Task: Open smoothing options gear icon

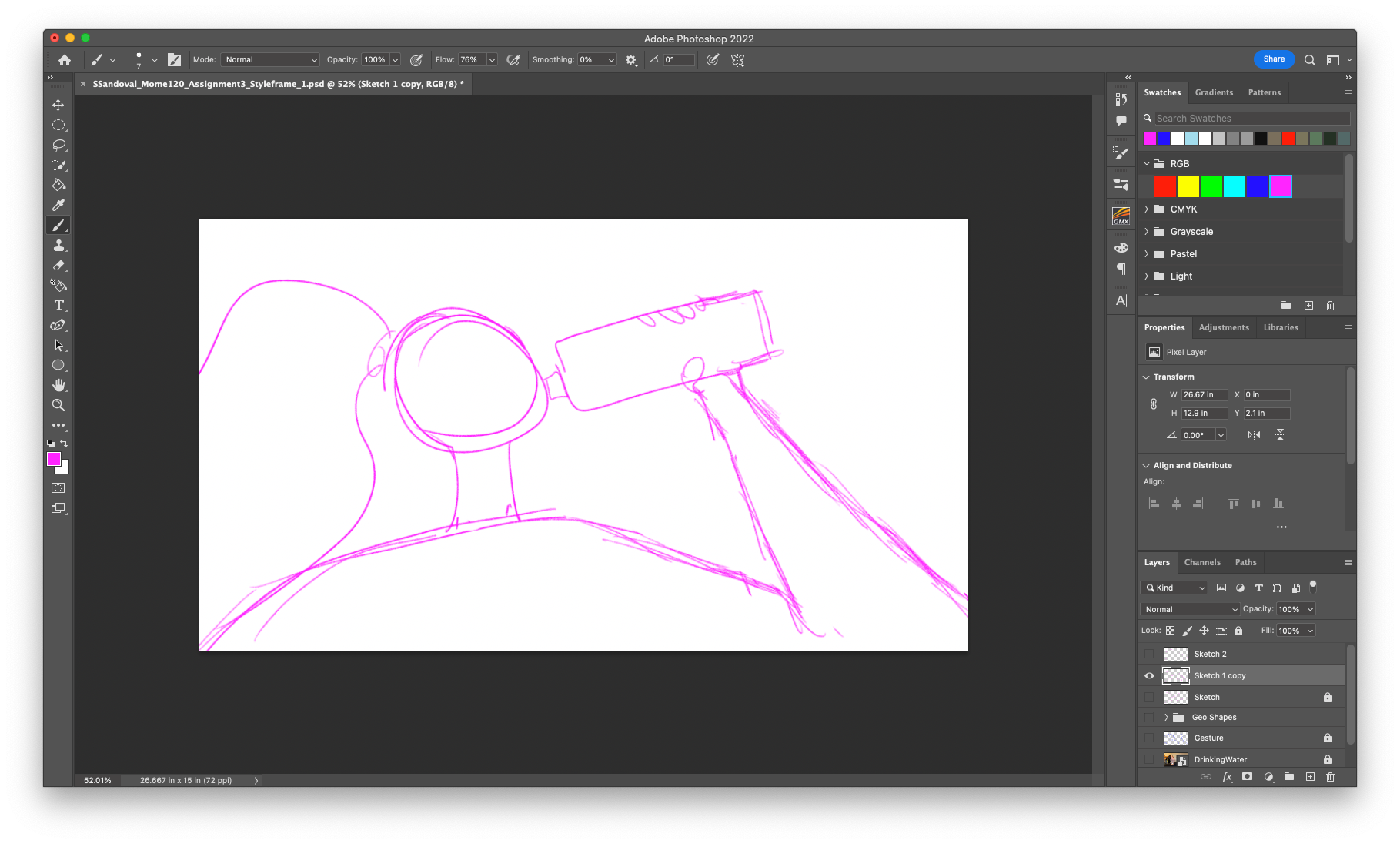Action: point(631,60)
